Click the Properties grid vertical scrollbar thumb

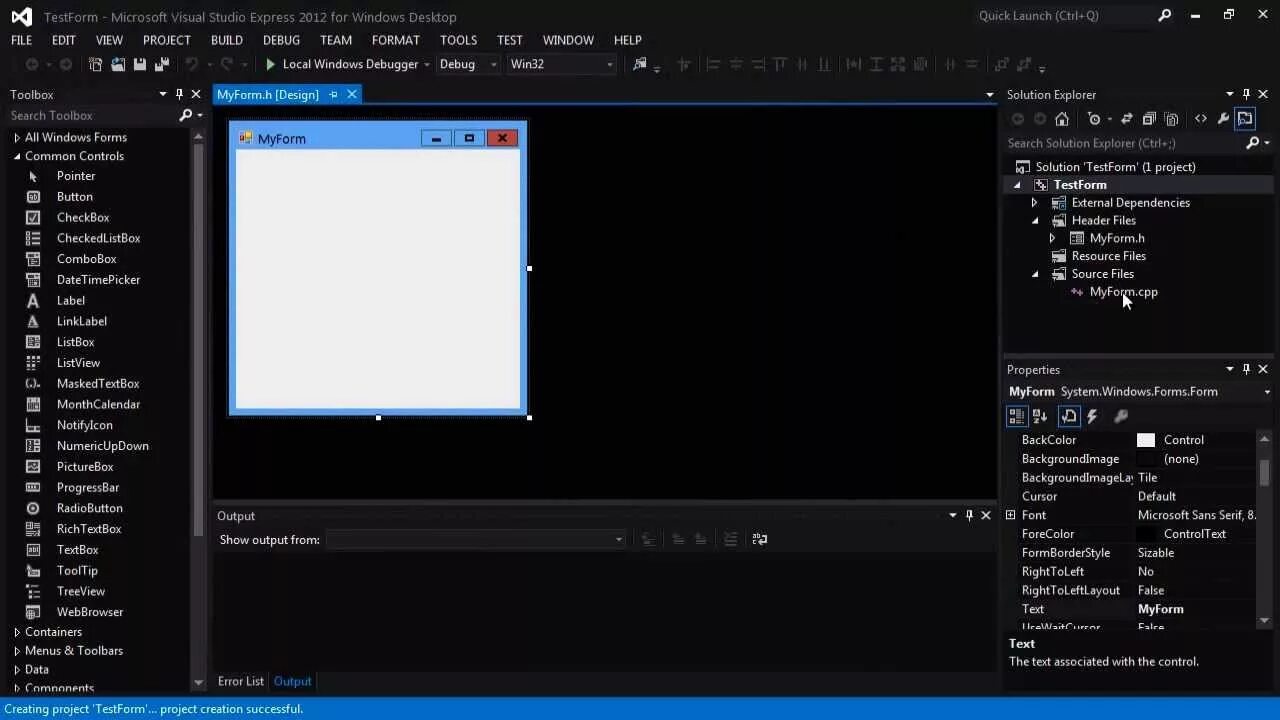pyautogui.click(x=1264, y=472)
